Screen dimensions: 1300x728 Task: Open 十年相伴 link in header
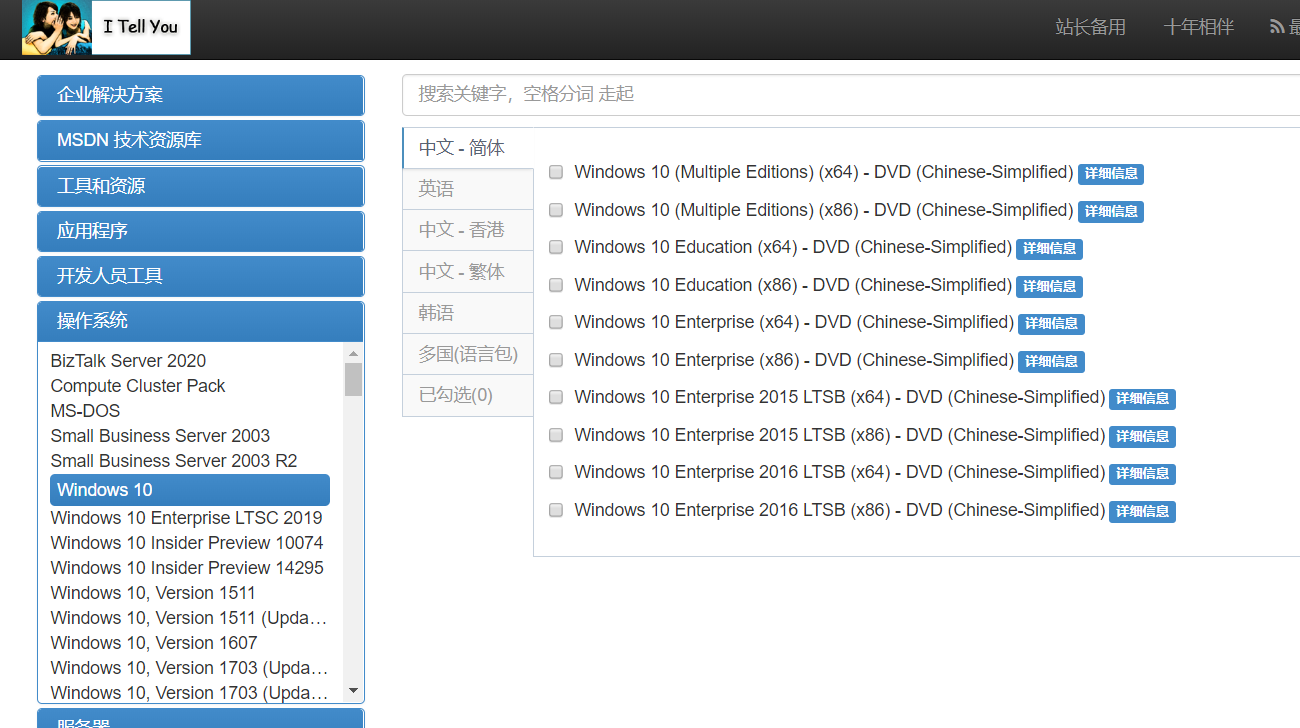click(1198, 27)
